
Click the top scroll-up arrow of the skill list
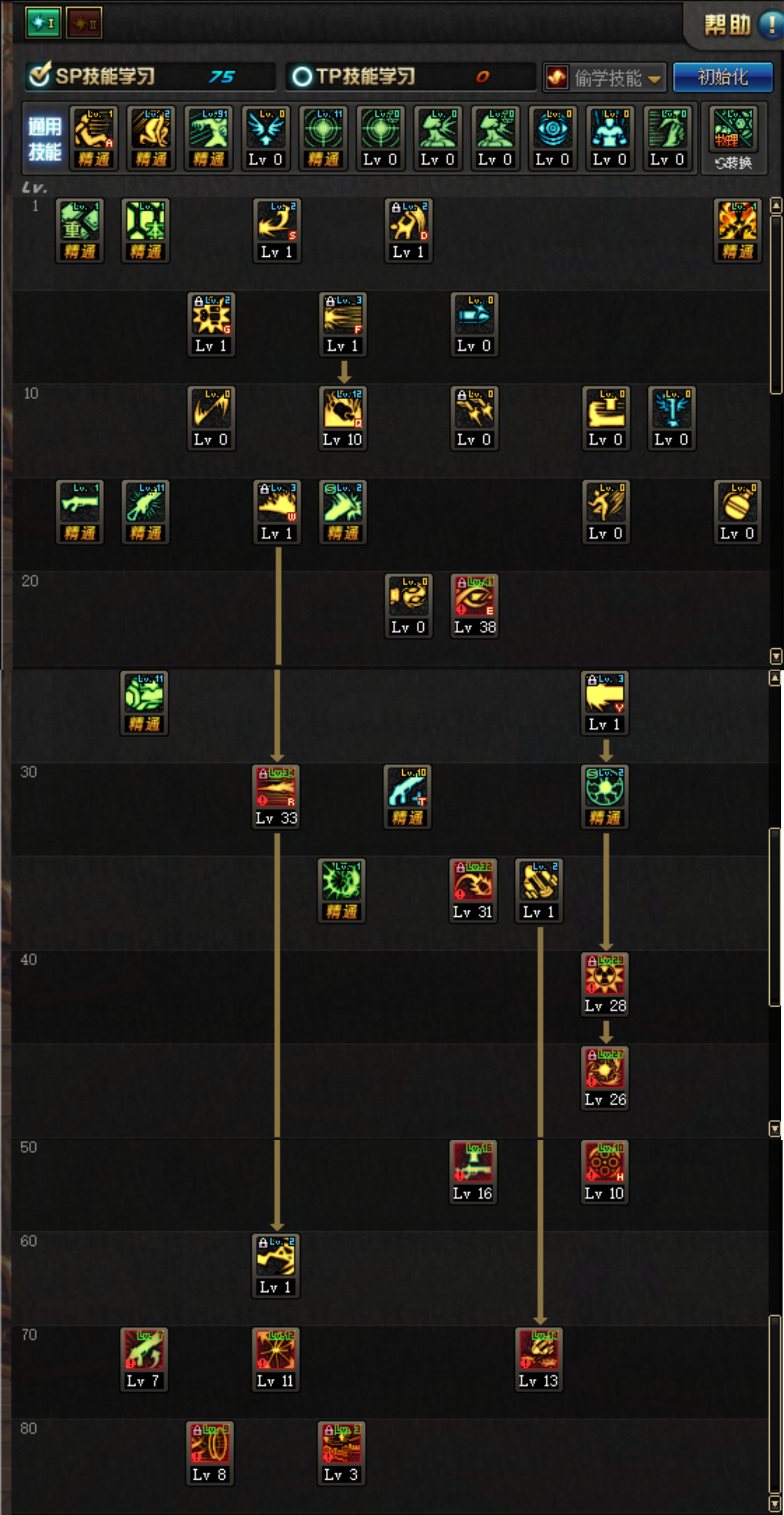(x=776, y=205)
